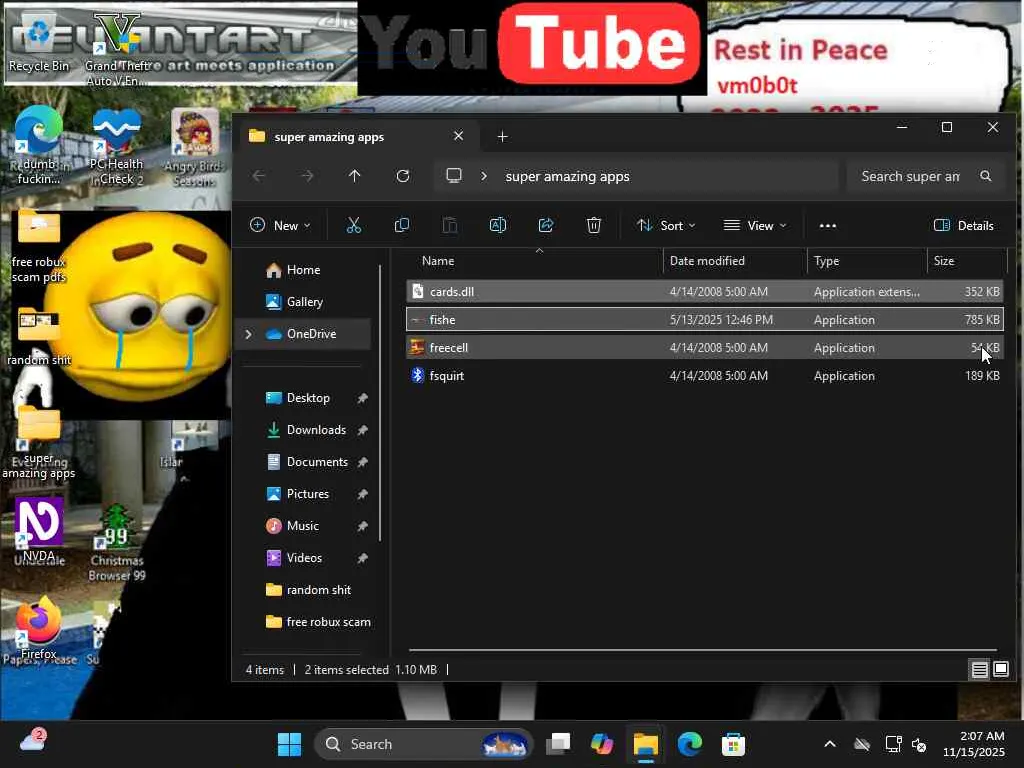The width and height of the screenshot is (1024, 768).
Task: Close the super amazing apps tab
Action: coord(458,136)
